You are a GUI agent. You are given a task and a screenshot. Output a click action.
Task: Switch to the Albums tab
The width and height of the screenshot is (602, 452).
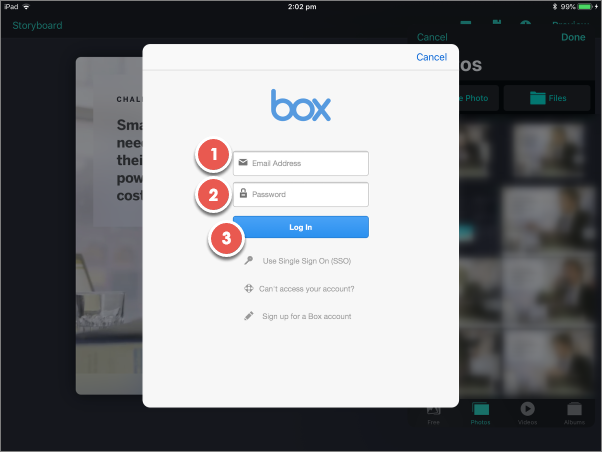click(x=574, y=413)
